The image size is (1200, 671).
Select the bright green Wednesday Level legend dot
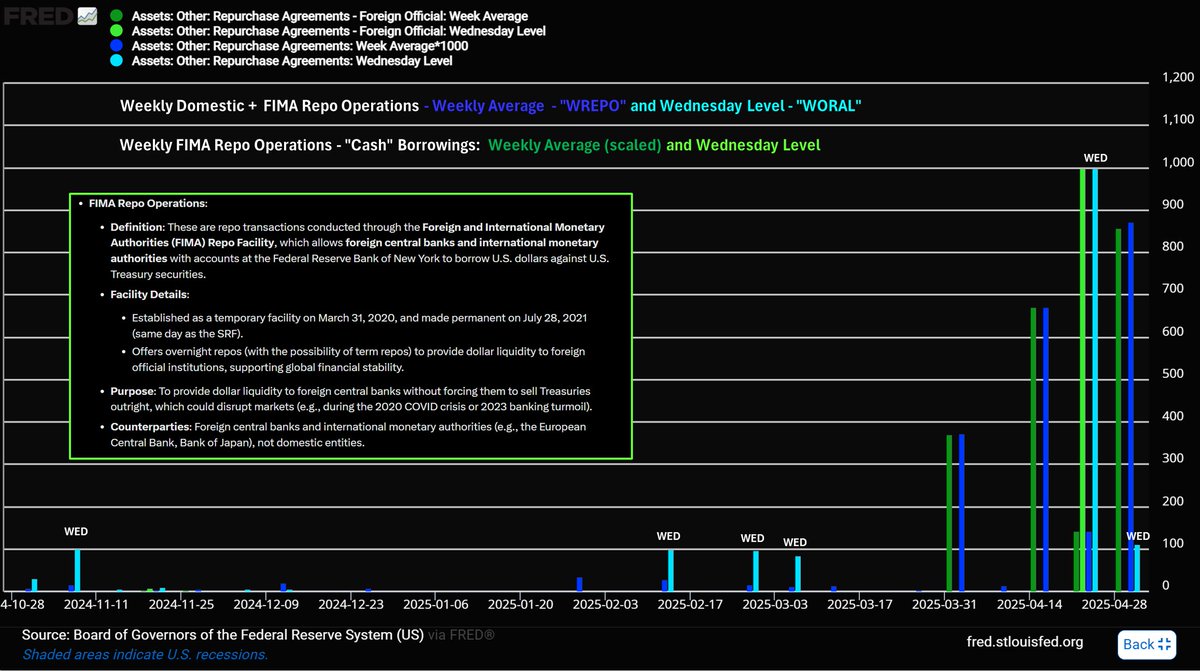click(116, 31)
